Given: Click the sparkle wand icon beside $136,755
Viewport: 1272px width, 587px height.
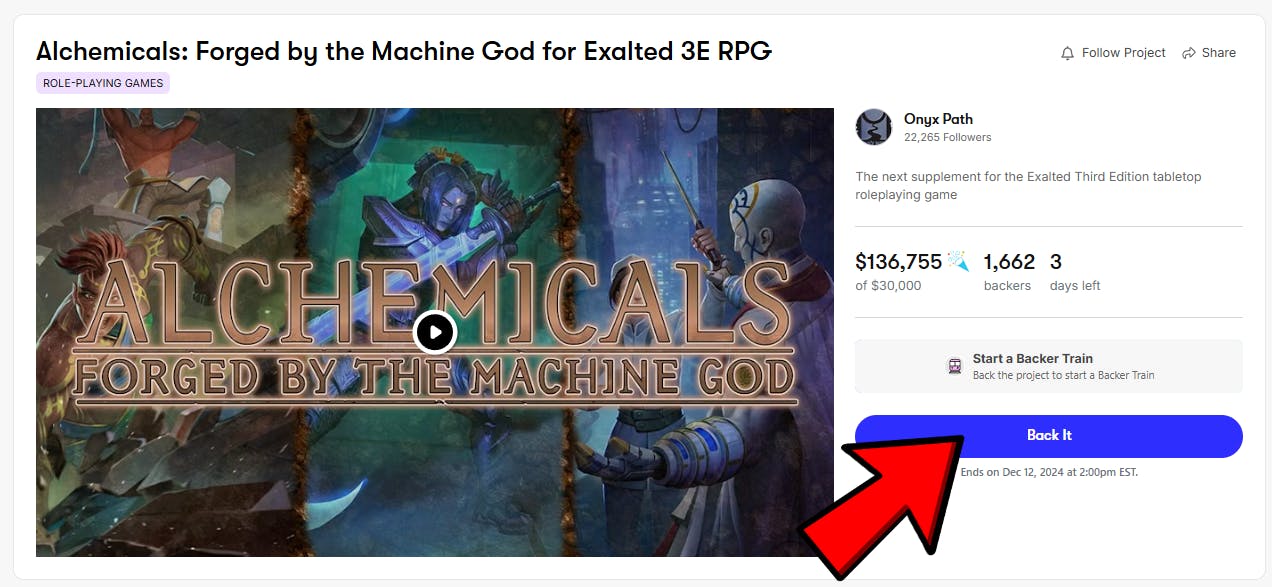Looking at the screenshot, I should [958, 262].
